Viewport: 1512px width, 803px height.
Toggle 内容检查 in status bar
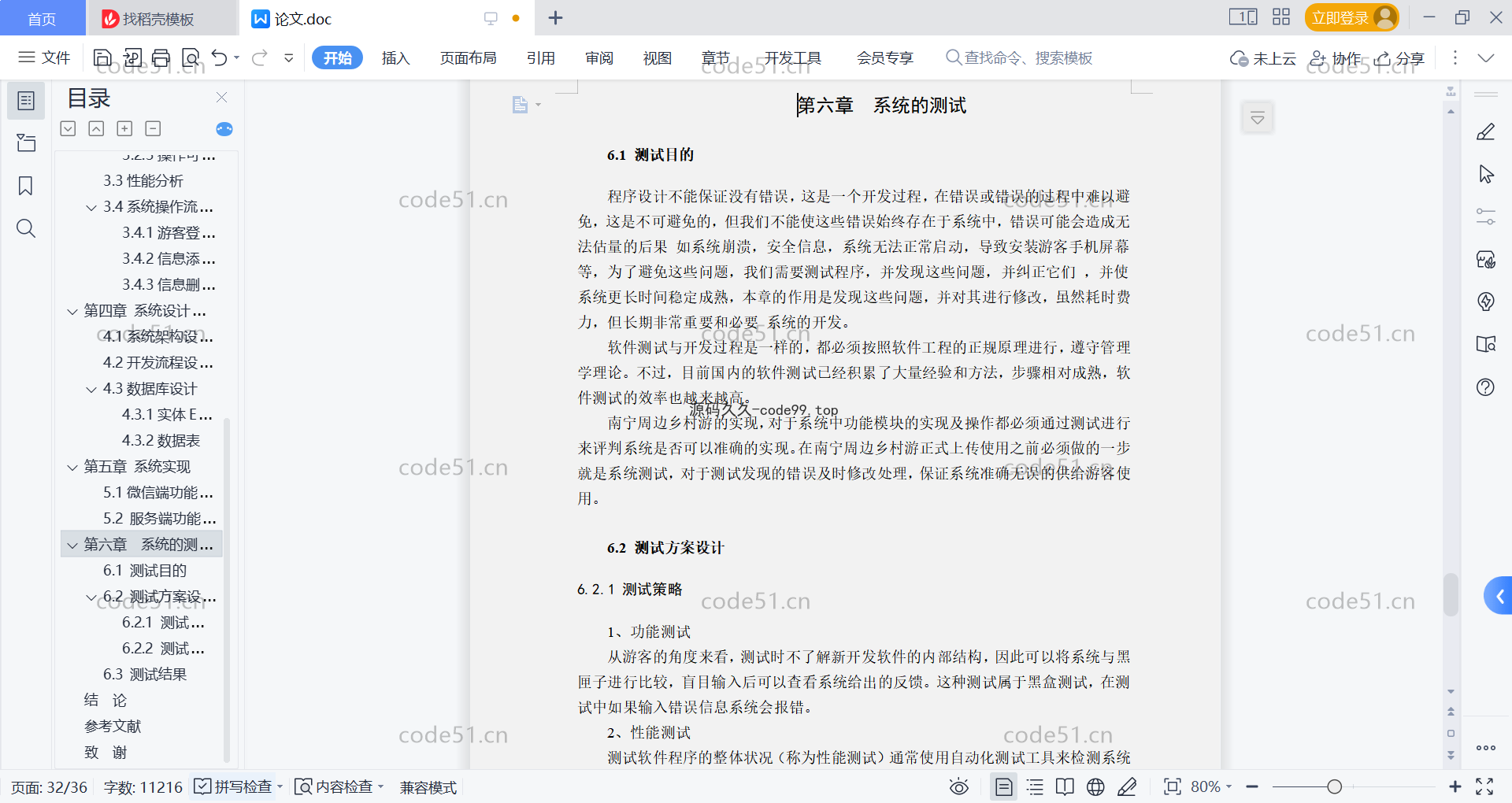339,786
